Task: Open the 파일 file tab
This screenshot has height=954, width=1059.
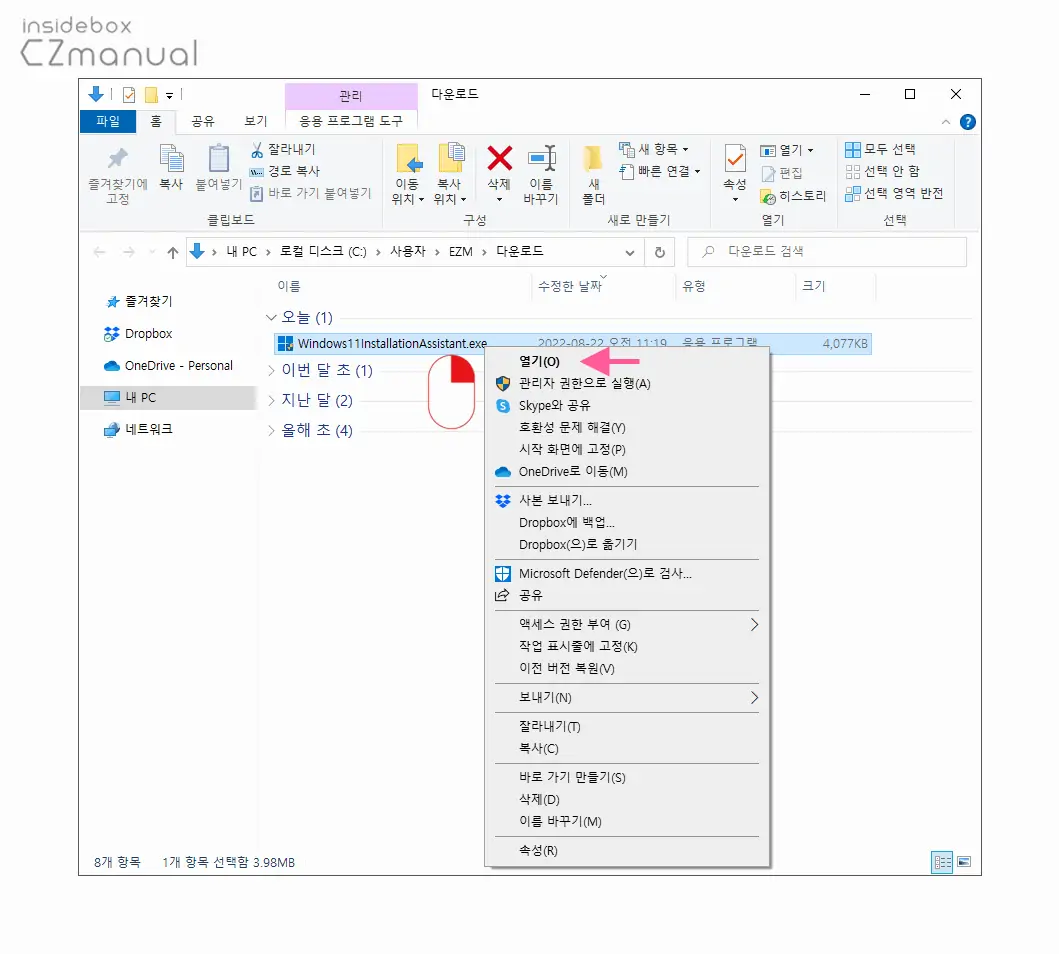Action: point(108,121)
